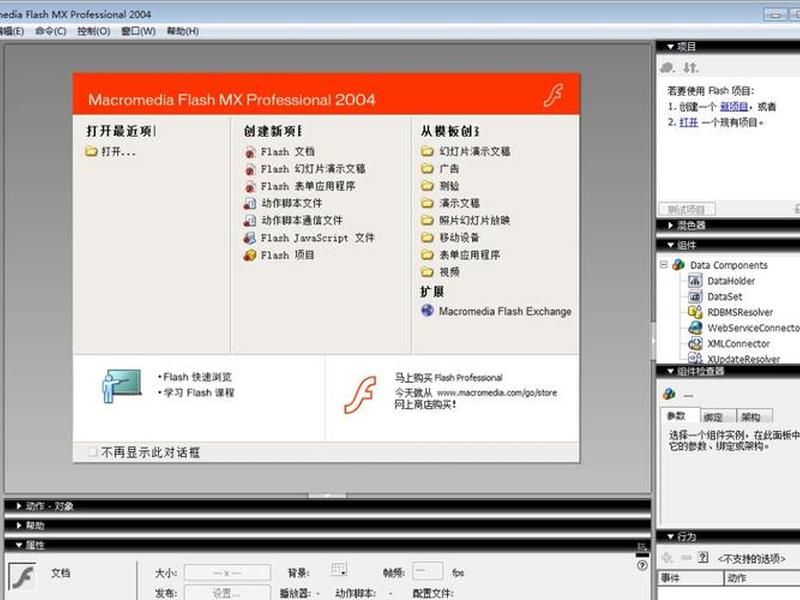Click the 事件 column header
The image size is (800, 600).
pos(691,578)
